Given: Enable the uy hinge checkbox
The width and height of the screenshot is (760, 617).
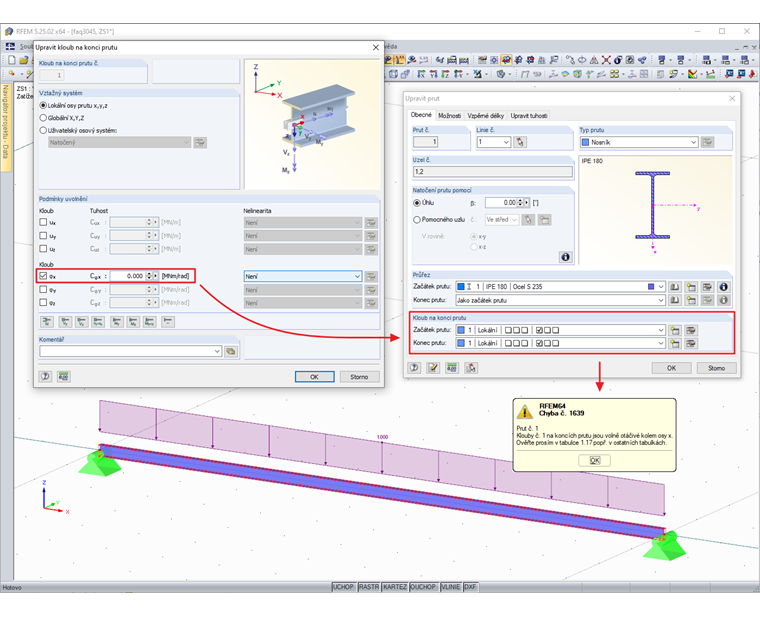Looking at the screenshot, I should [x=43, y=236].
